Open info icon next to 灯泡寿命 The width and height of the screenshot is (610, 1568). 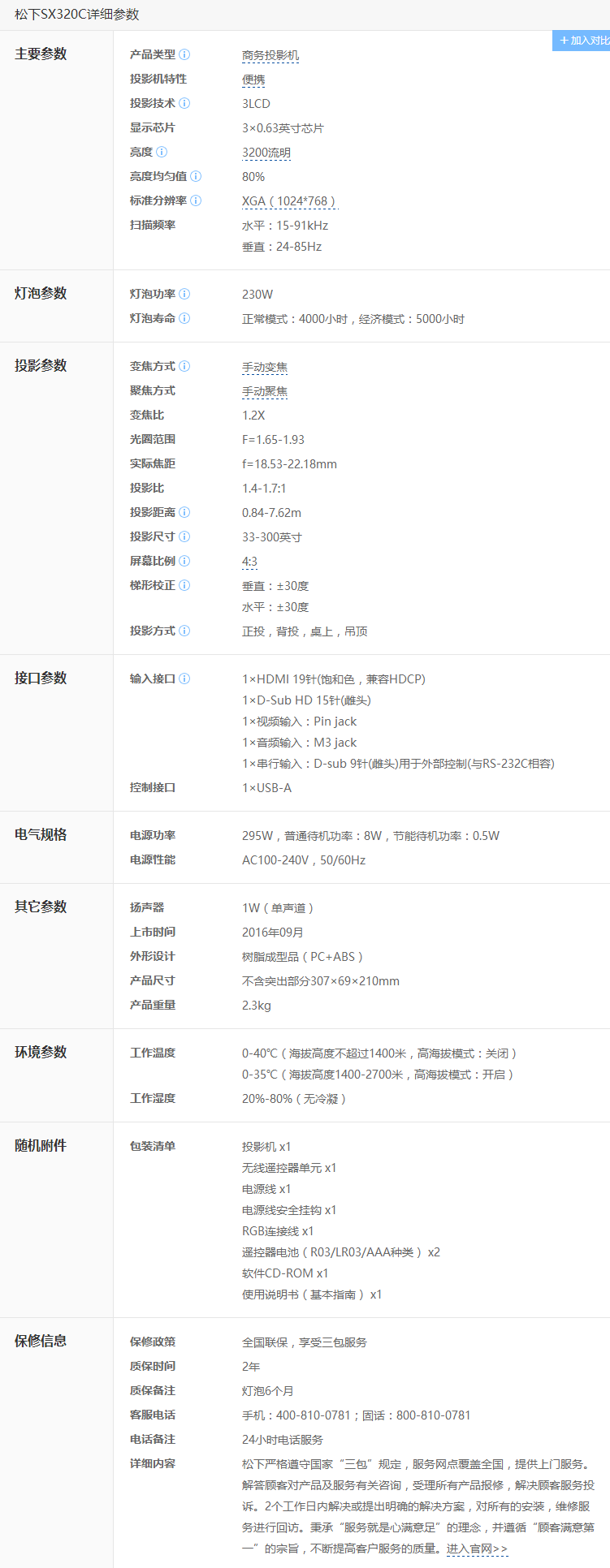coord(184,318)
